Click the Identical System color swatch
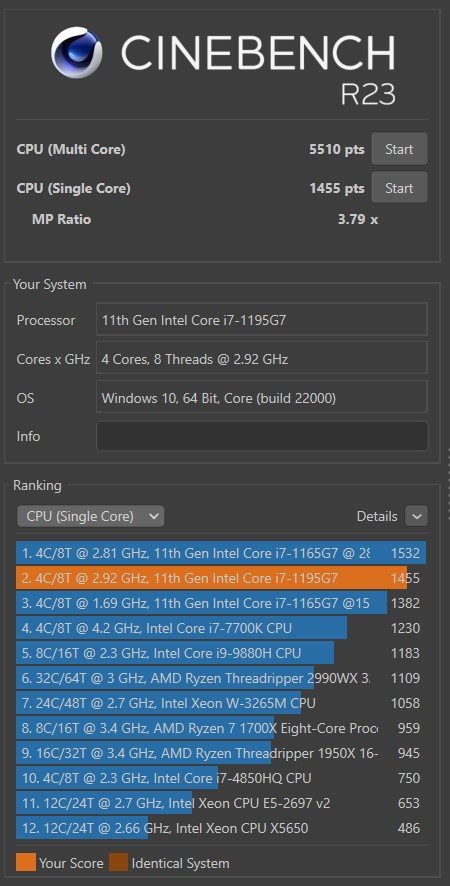The height and width of the screenshot is (886, 450). pos(118,863)
